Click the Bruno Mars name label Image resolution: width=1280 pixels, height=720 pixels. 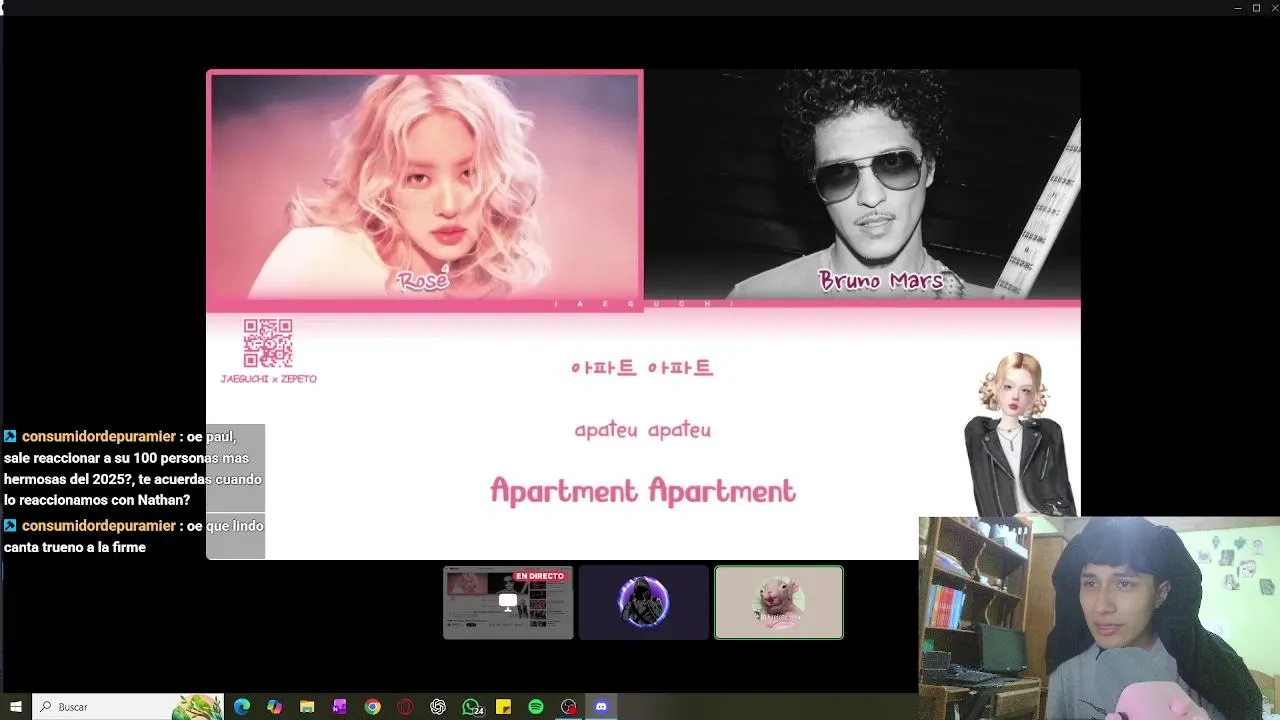point(881,281)
